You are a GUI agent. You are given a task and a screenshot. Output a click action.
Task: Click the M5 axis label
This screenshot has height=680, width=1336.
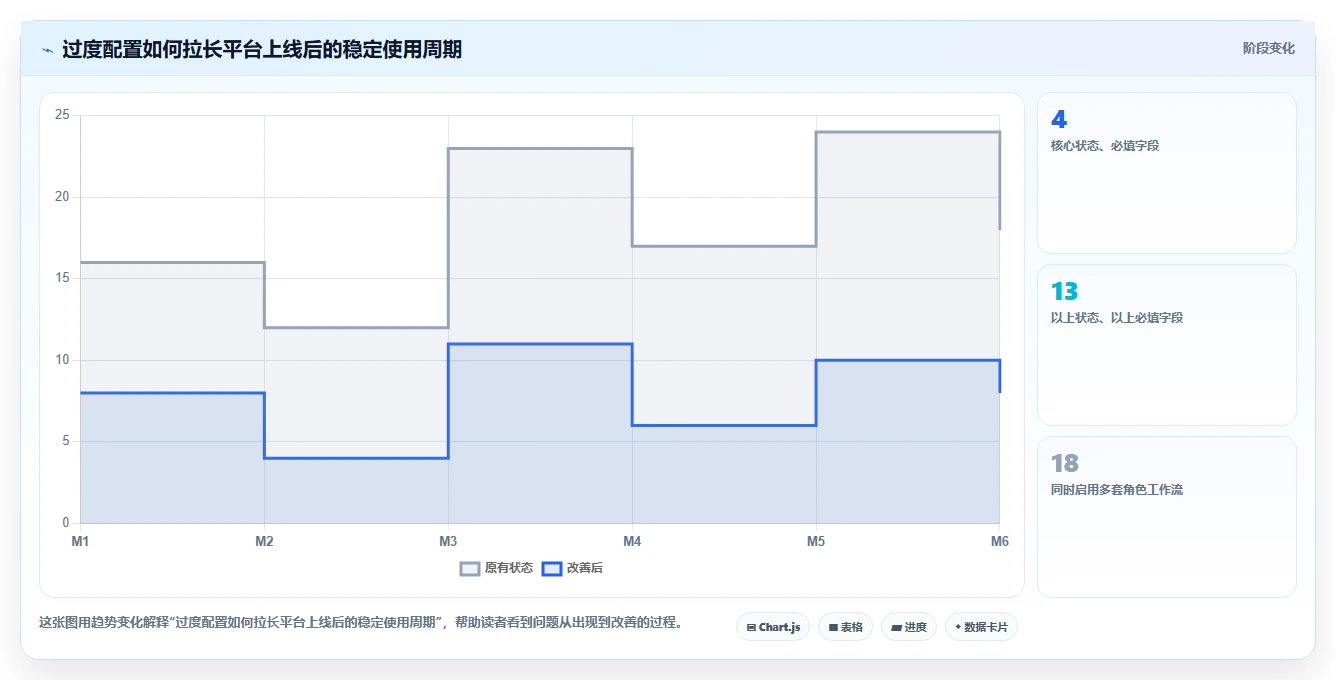[816, 541]
